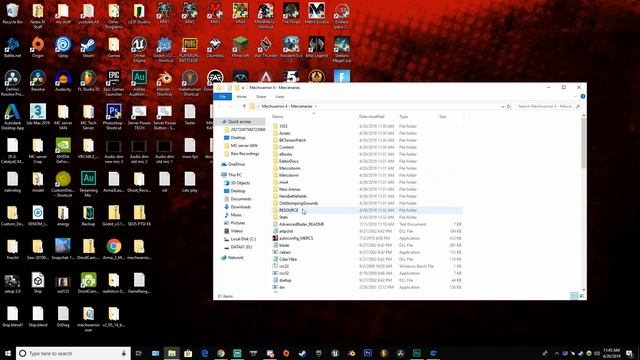Launch the Adobe Audition desktop shortcut
Screen dimensions: 640x360
139,83
